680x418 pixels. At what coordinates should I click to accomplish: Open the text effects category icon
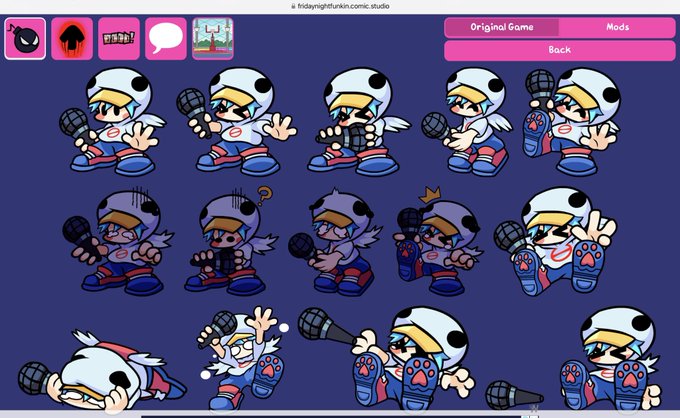pyautogui.click(x=119, y=39)
